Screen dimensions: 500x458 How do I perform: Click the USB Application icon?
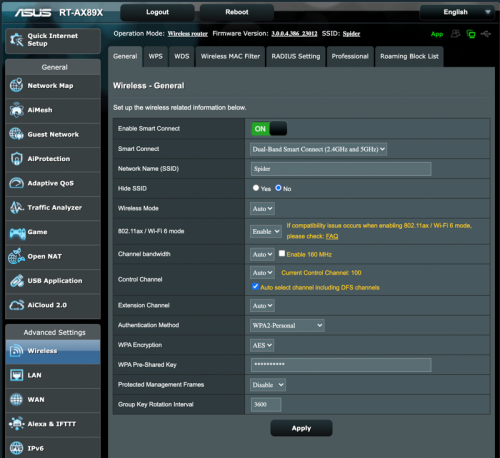pos(16,281)
